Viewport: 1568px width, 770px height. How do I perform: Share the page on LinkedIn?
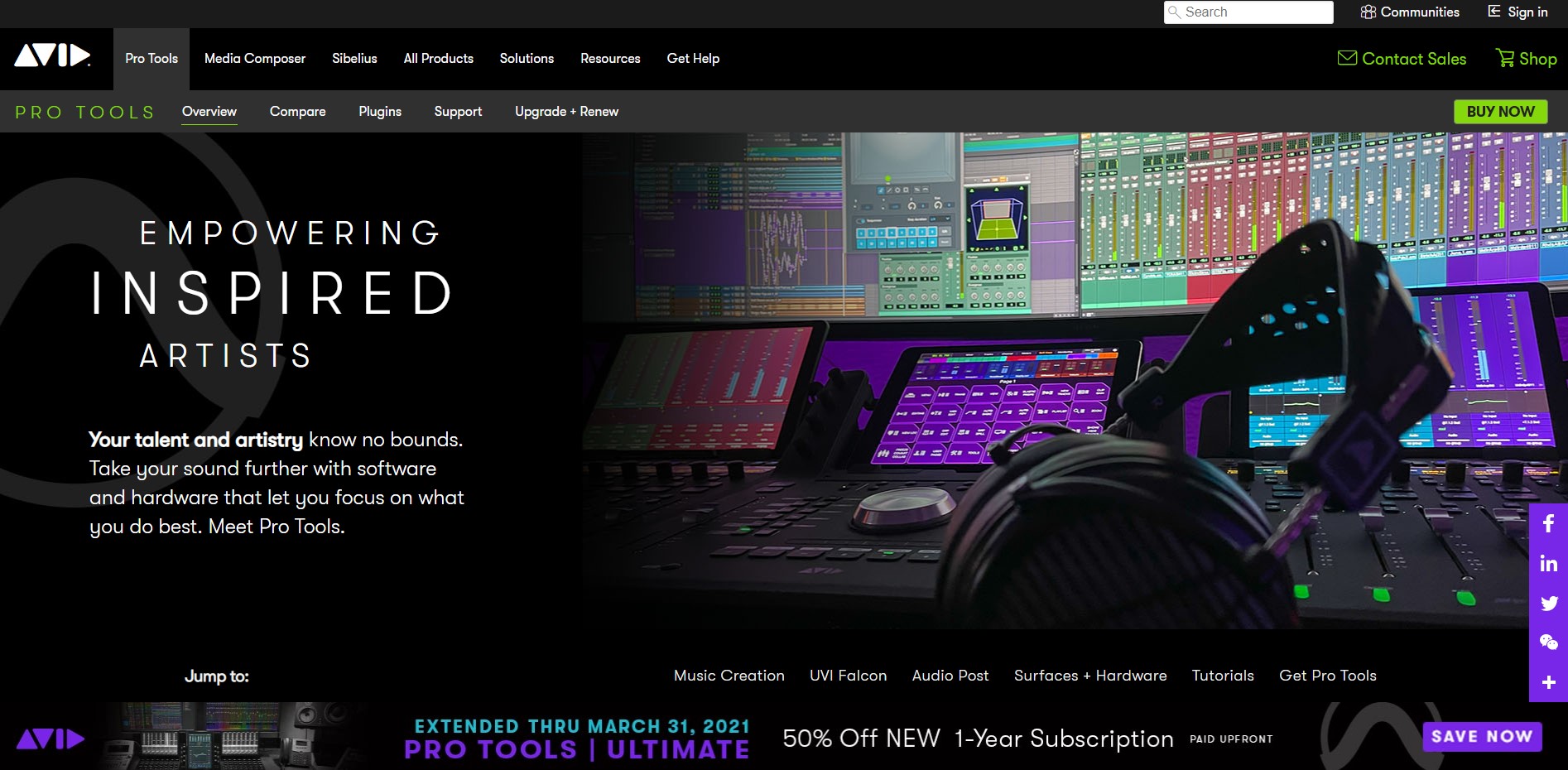pos(1548,564)
